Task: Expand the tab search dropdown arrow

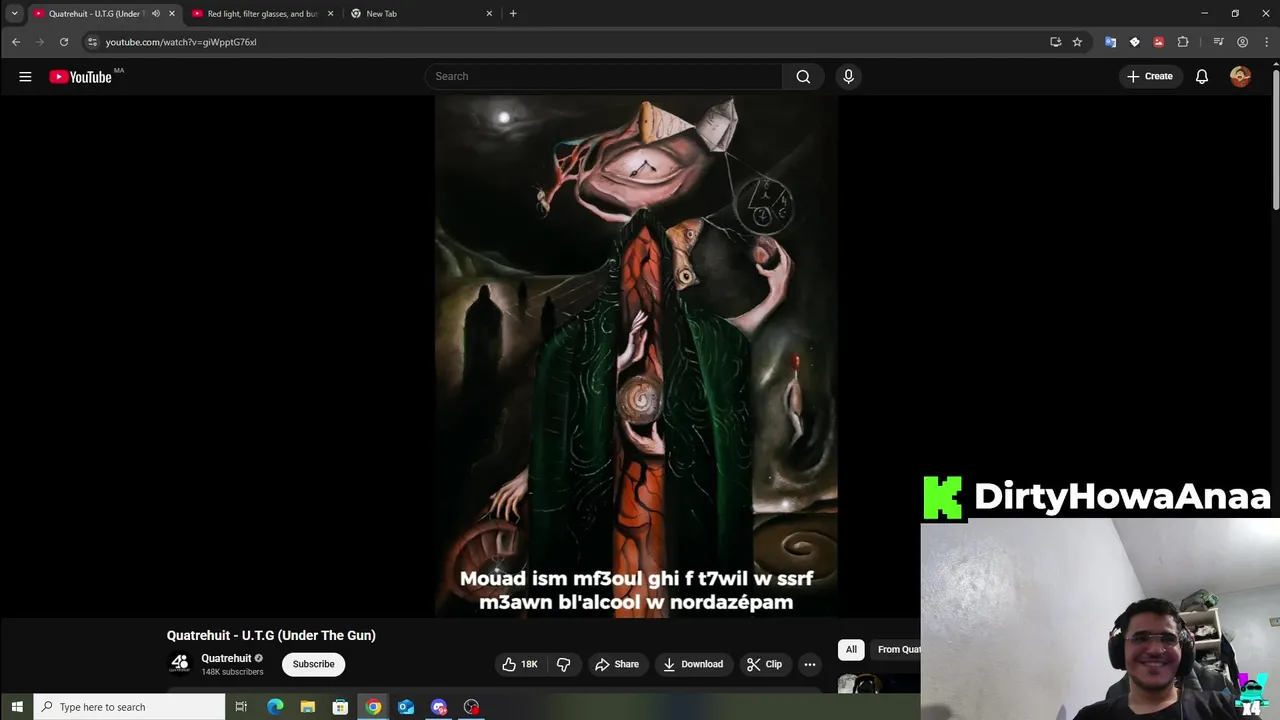Action: pyautogui.click(x=14, y=13)
